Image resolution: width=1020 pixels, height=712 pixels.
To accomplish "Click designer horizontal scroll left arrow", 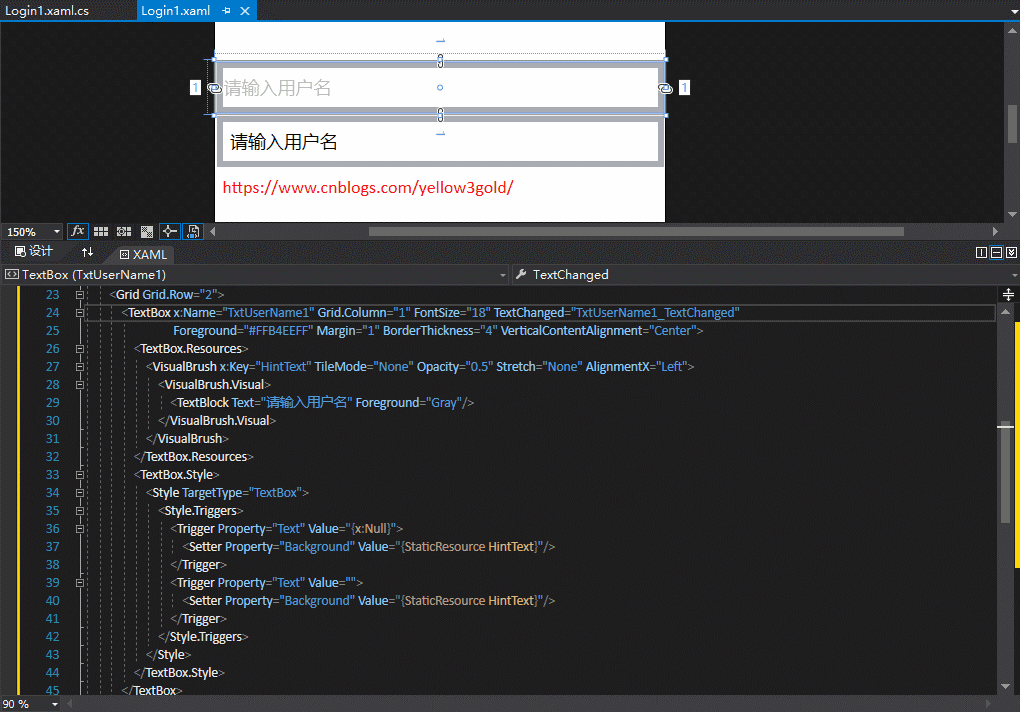I will 213,231.
